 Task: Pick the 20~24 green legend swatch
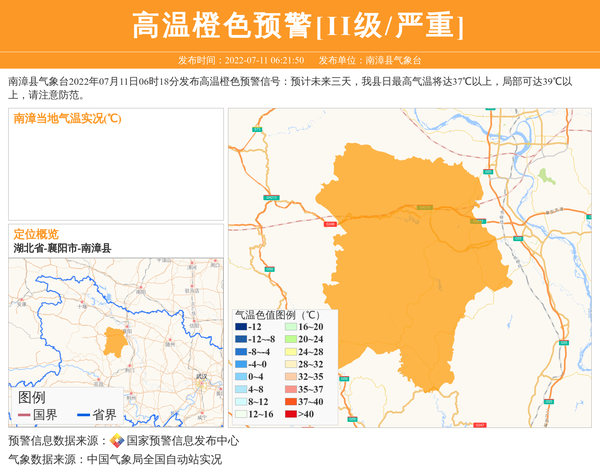click(291, 340)
